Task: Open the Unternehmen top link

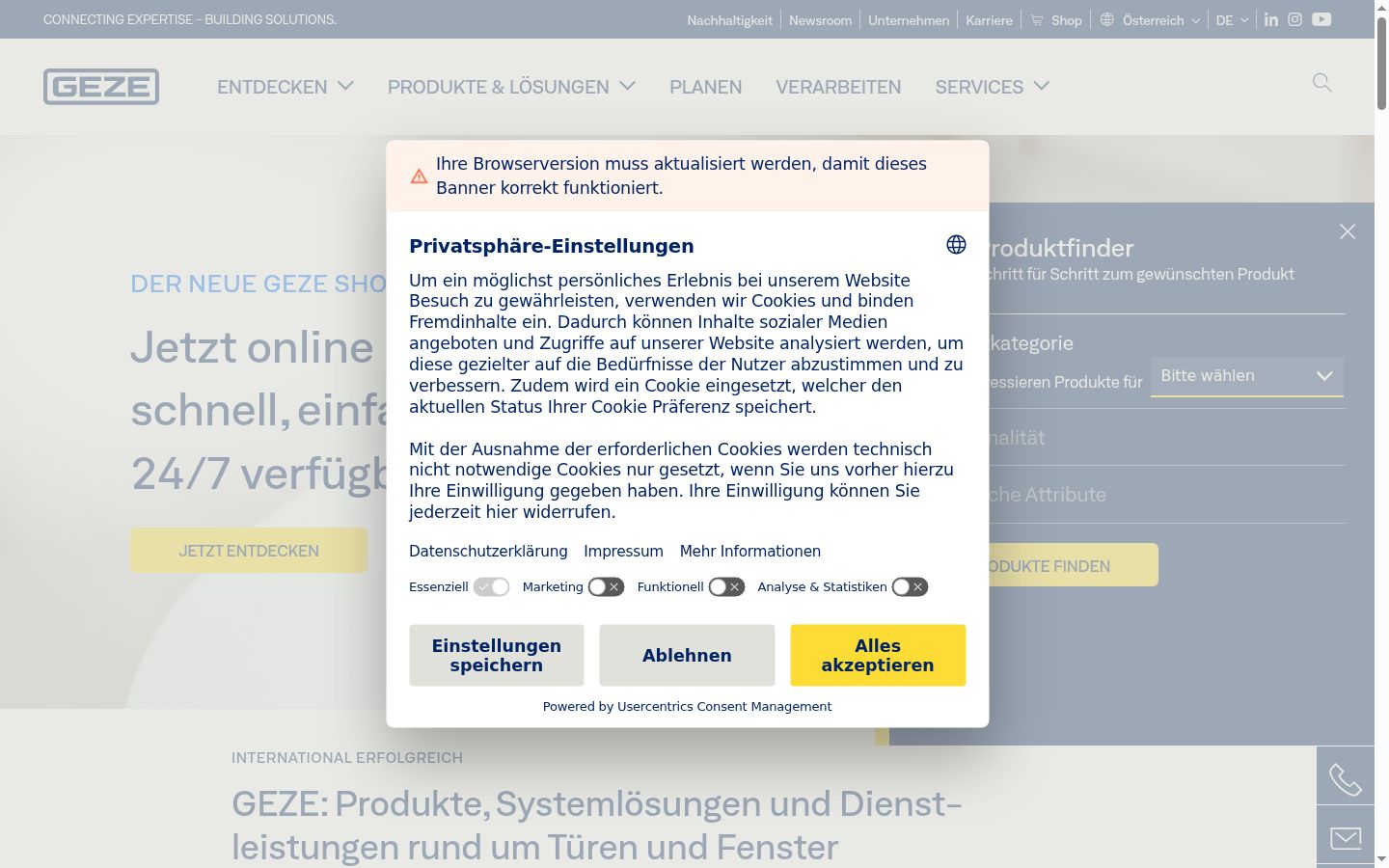Action: point(909,20)
